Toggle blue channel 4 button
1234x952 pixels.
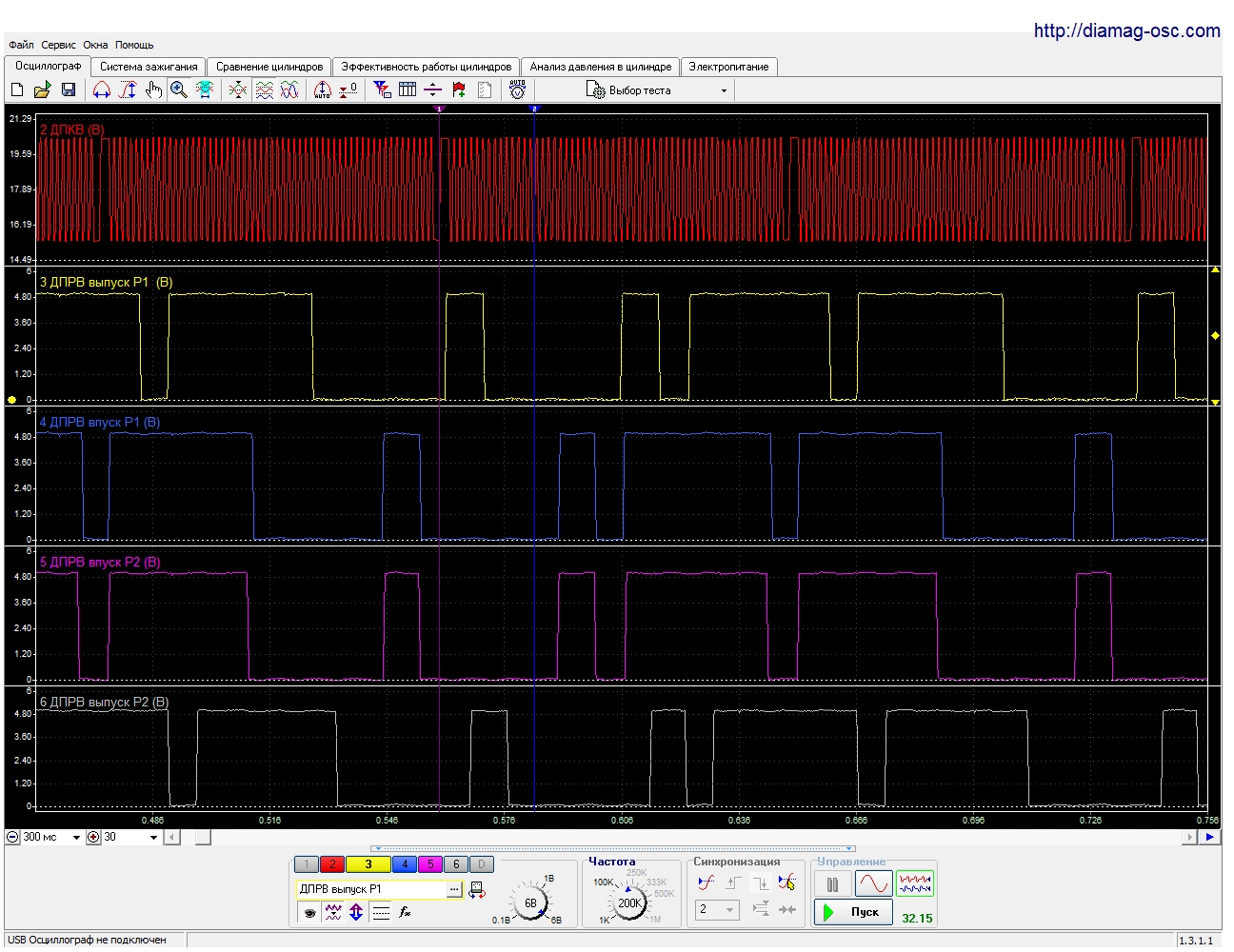405,864
